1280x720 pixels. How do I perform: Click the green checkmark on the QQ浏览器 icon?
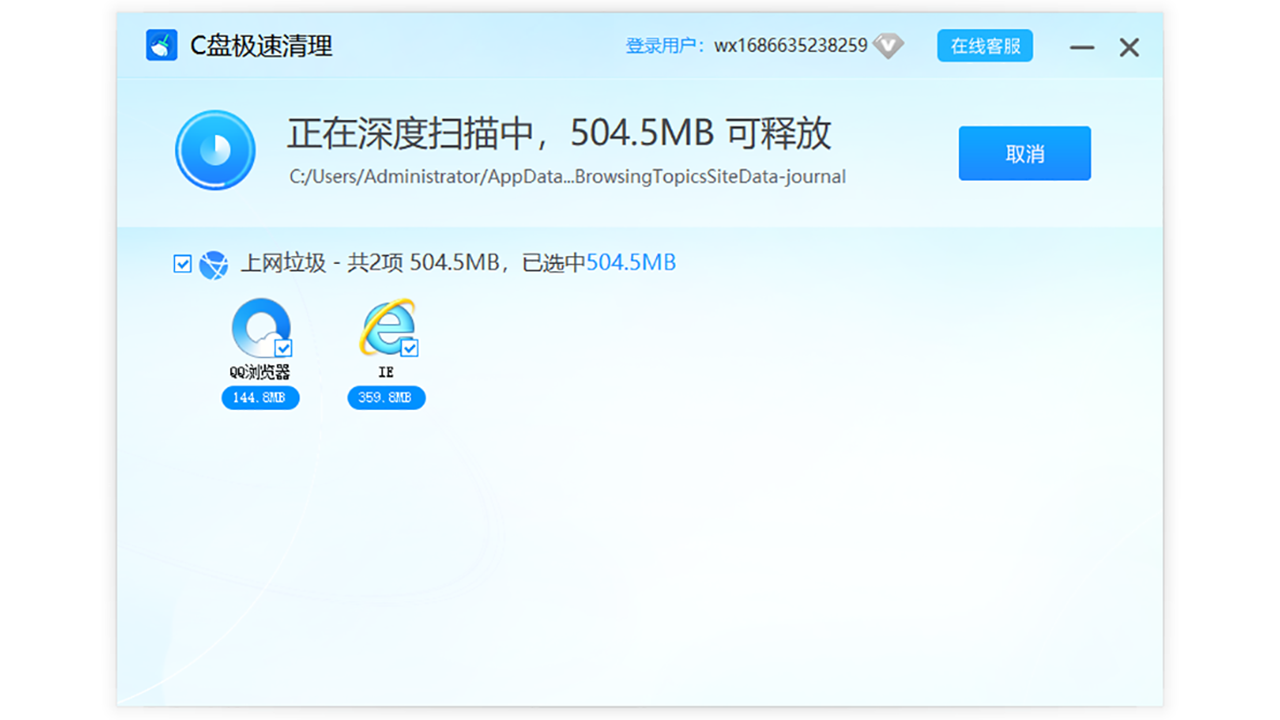click(x=282, y=349)
